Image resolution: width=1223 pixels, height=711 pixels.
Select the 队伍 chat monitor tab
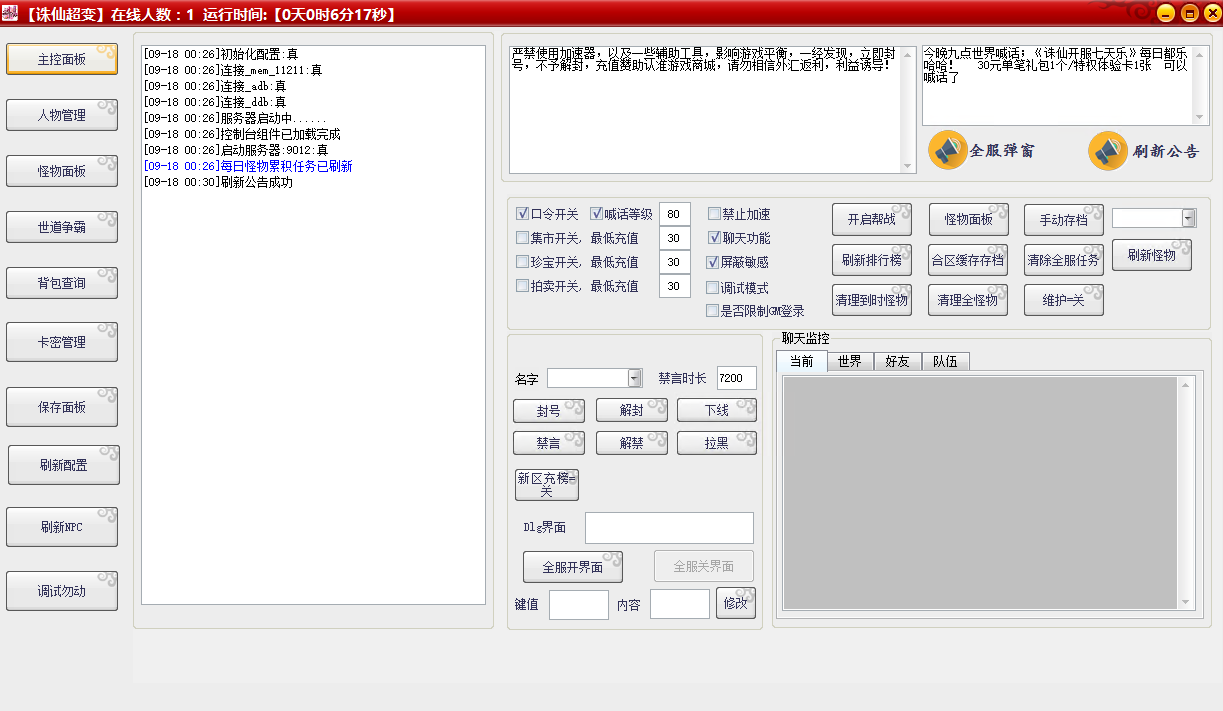point(944,362)
